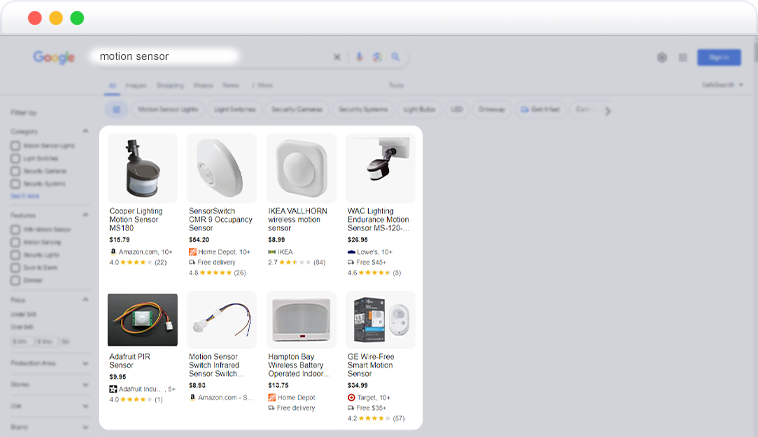This screenshot has width=758, height=437.
Task: Click the blue Sign in button
Action: point(719,58)
